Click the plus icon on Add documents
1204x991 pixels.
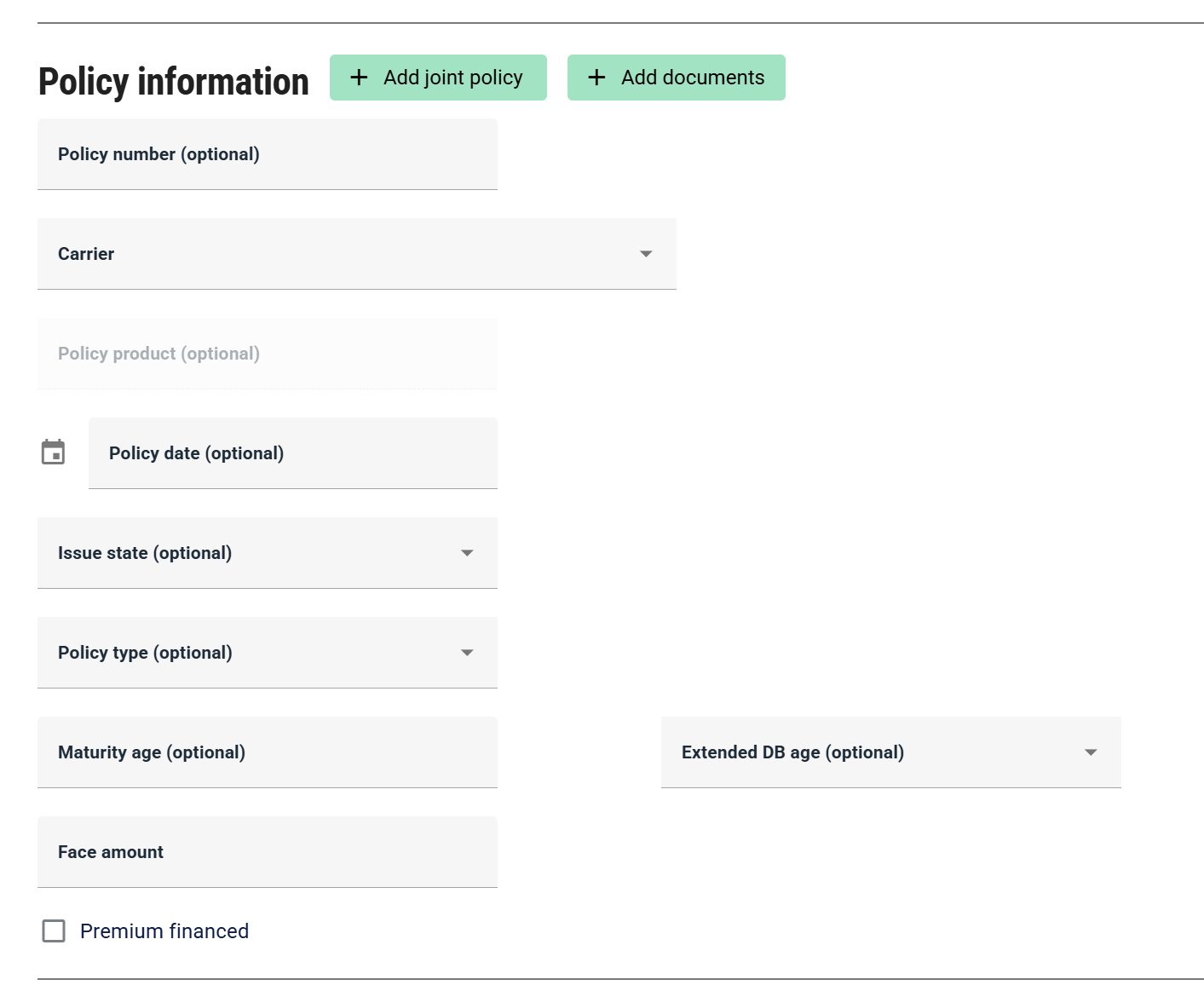click(x=597, y=78)
